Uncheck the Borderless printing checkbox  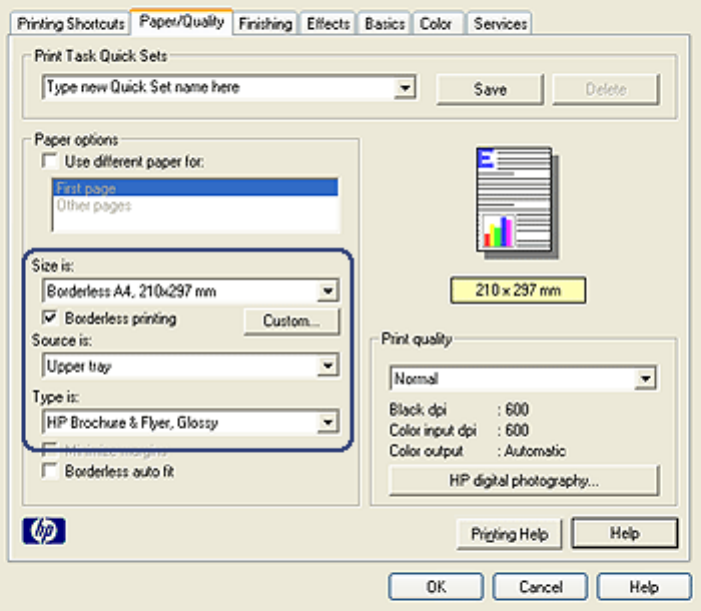[x=50, y=318]
